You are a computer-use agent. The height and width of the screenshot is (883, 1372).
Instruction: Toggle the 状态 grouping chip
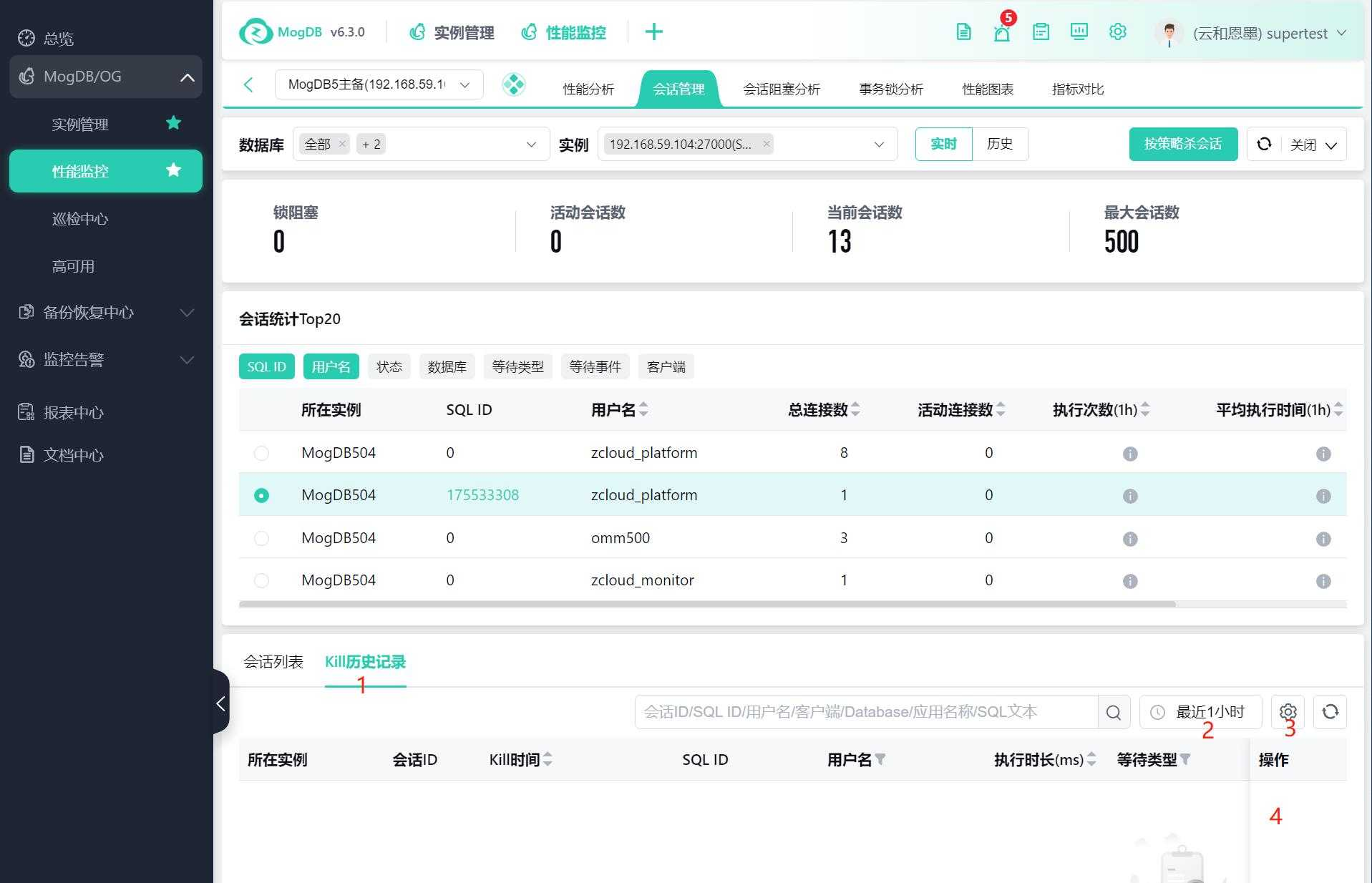(x=389, y=367)
